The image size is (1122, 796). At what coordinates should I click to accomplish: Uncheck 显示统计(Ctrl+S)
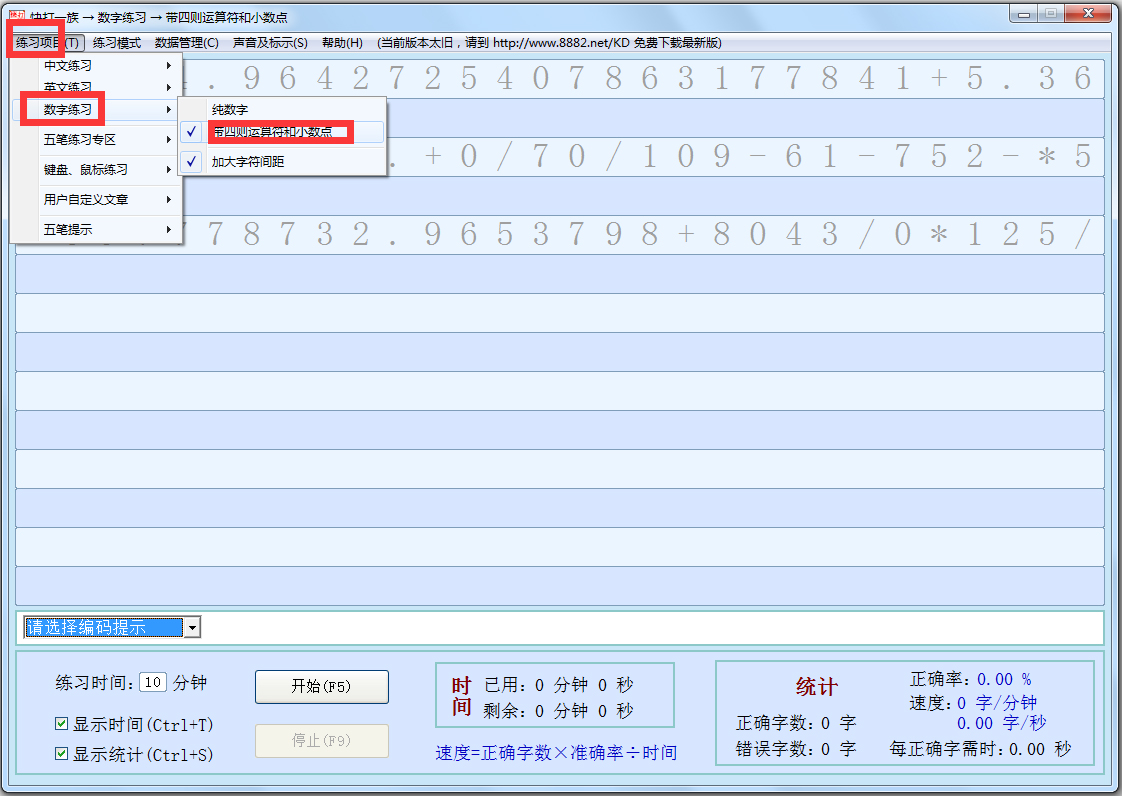pos(62,753)
